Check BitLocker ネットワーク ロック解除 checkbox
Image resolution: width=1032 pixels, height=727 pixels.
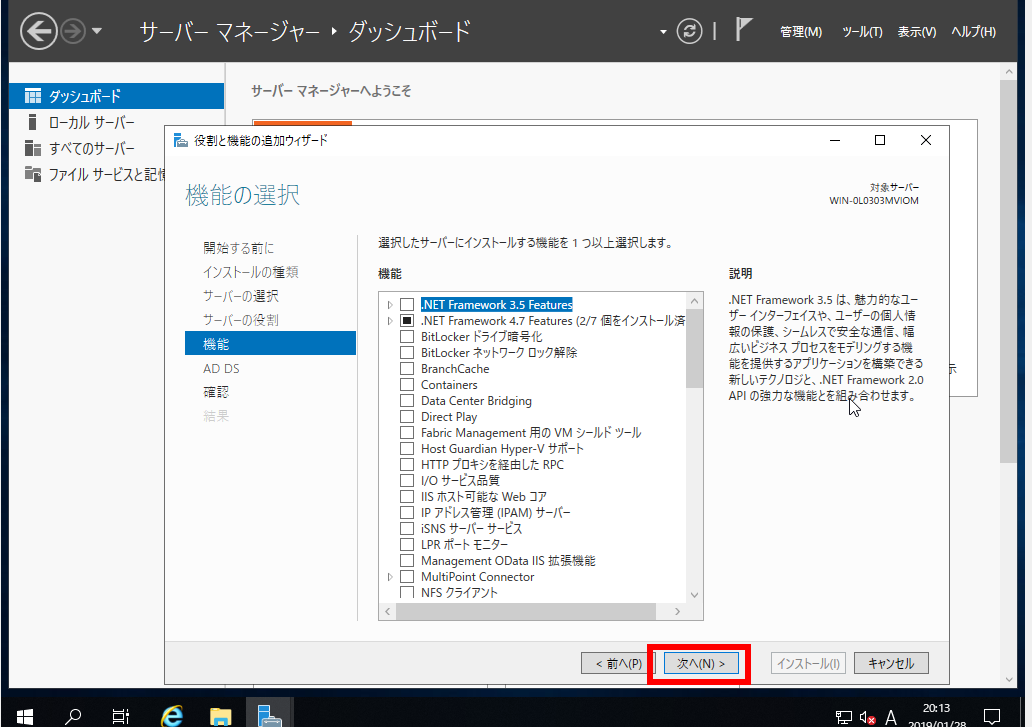tap(407, 353)
